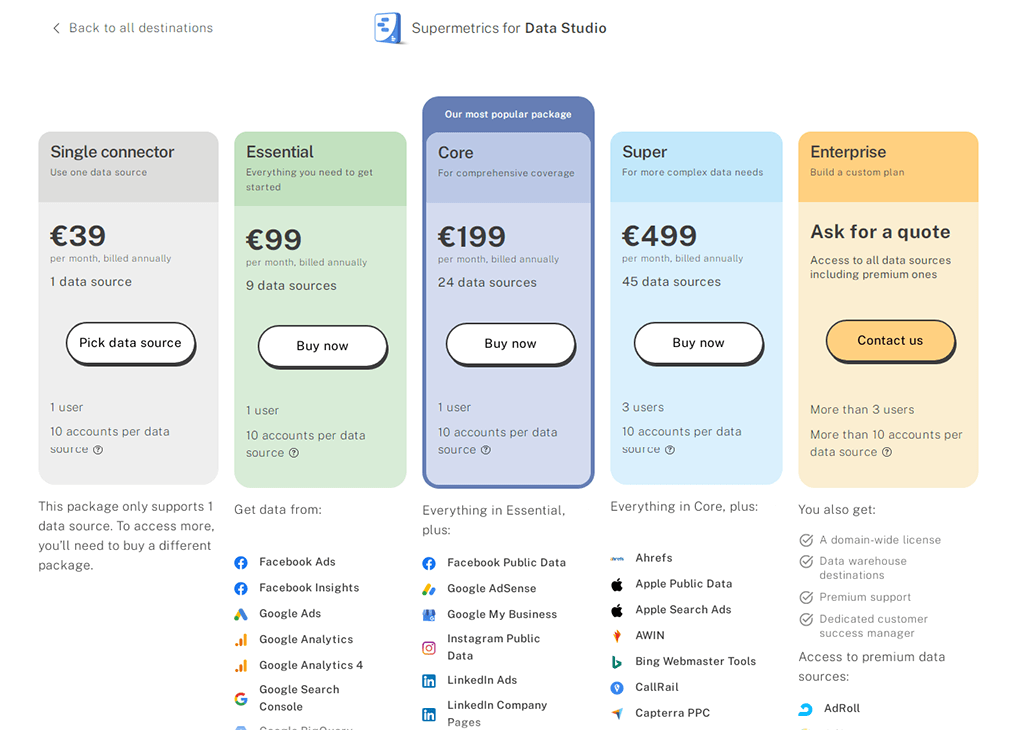
Task: Click Buy now for Core package
Action: pos(510,344)
